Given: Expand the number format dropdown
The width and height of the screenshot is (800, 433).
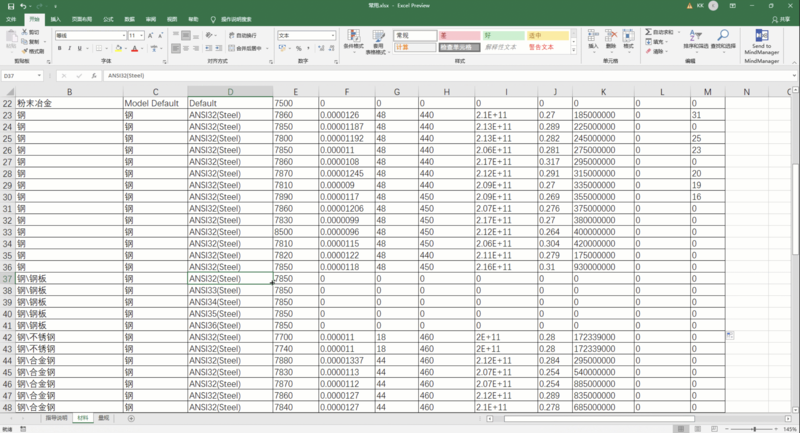Looking at the screenshot, I should 333,35.
